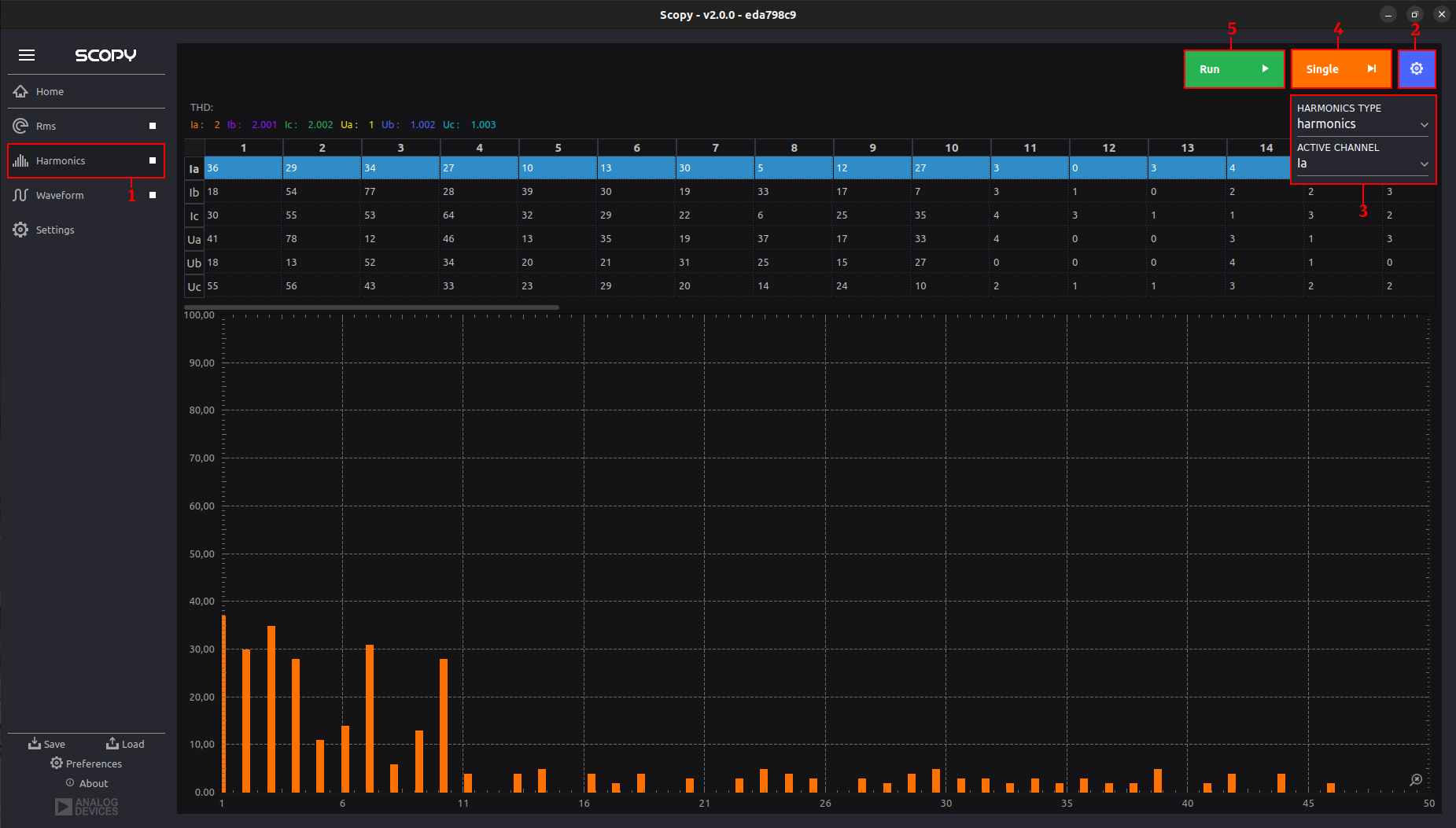The height and width of the screenshot is (828, 1456).
Task: Click THD value 2.002 for Ic
Action: (320, 124)
